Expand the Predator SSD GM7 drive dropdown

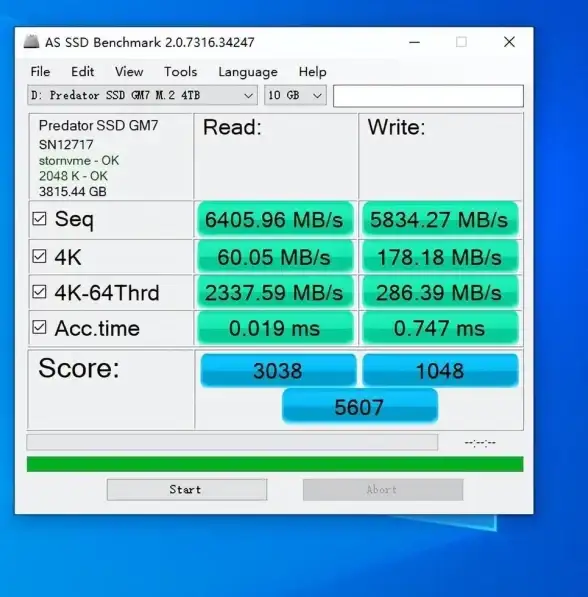[x=142, y=95]
